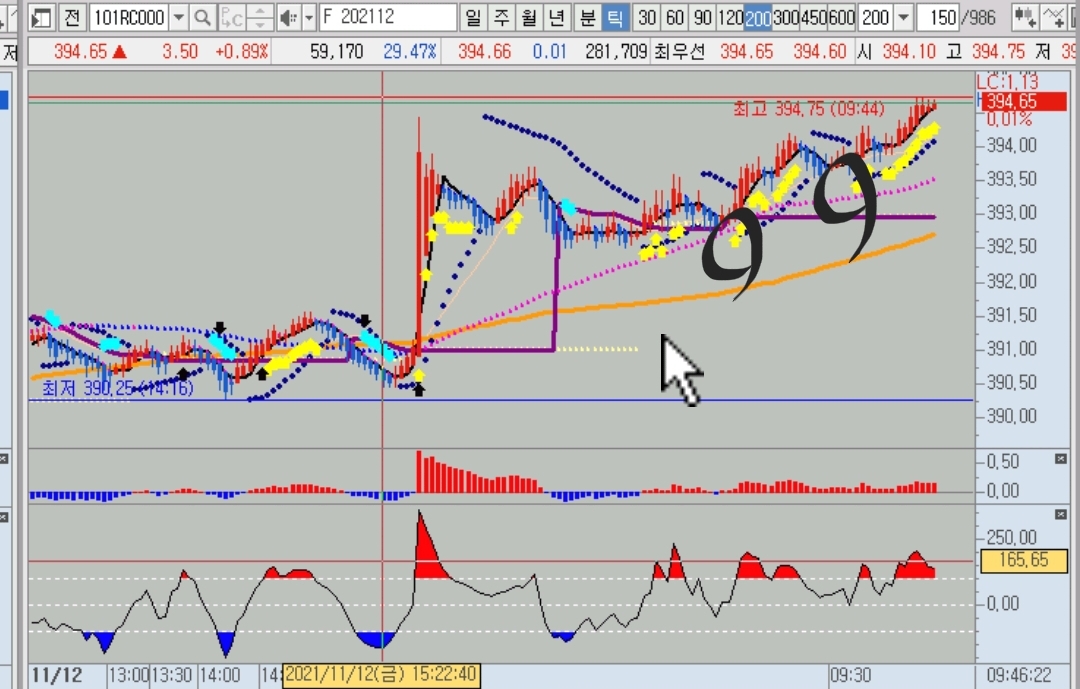Click the high price 394.75 in quote bar
This screenshot has height=689, width=1080.
pyautogui.click(x=999, y=52)
